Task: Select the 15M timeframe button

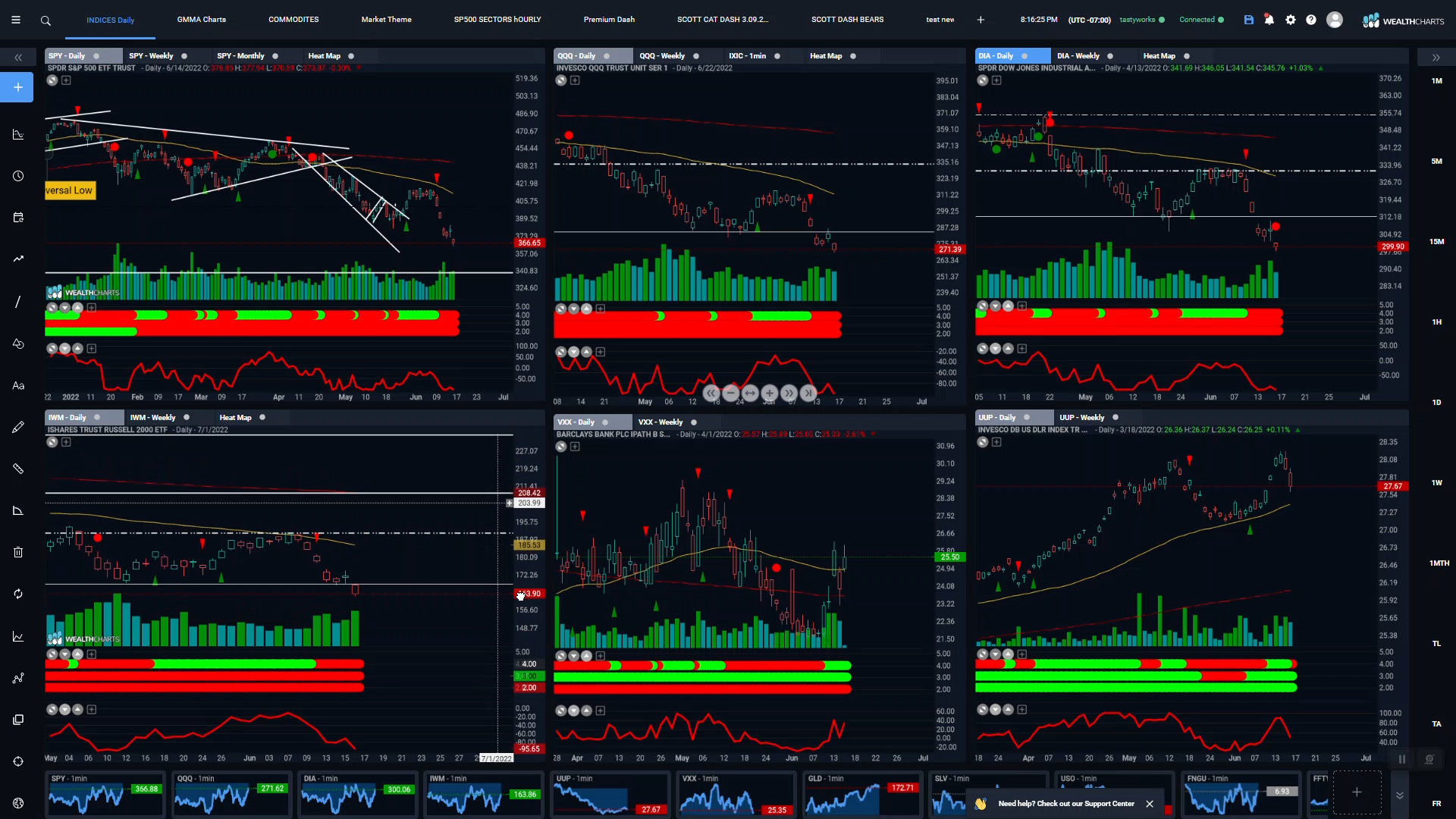Action: tap(1436, 242)
